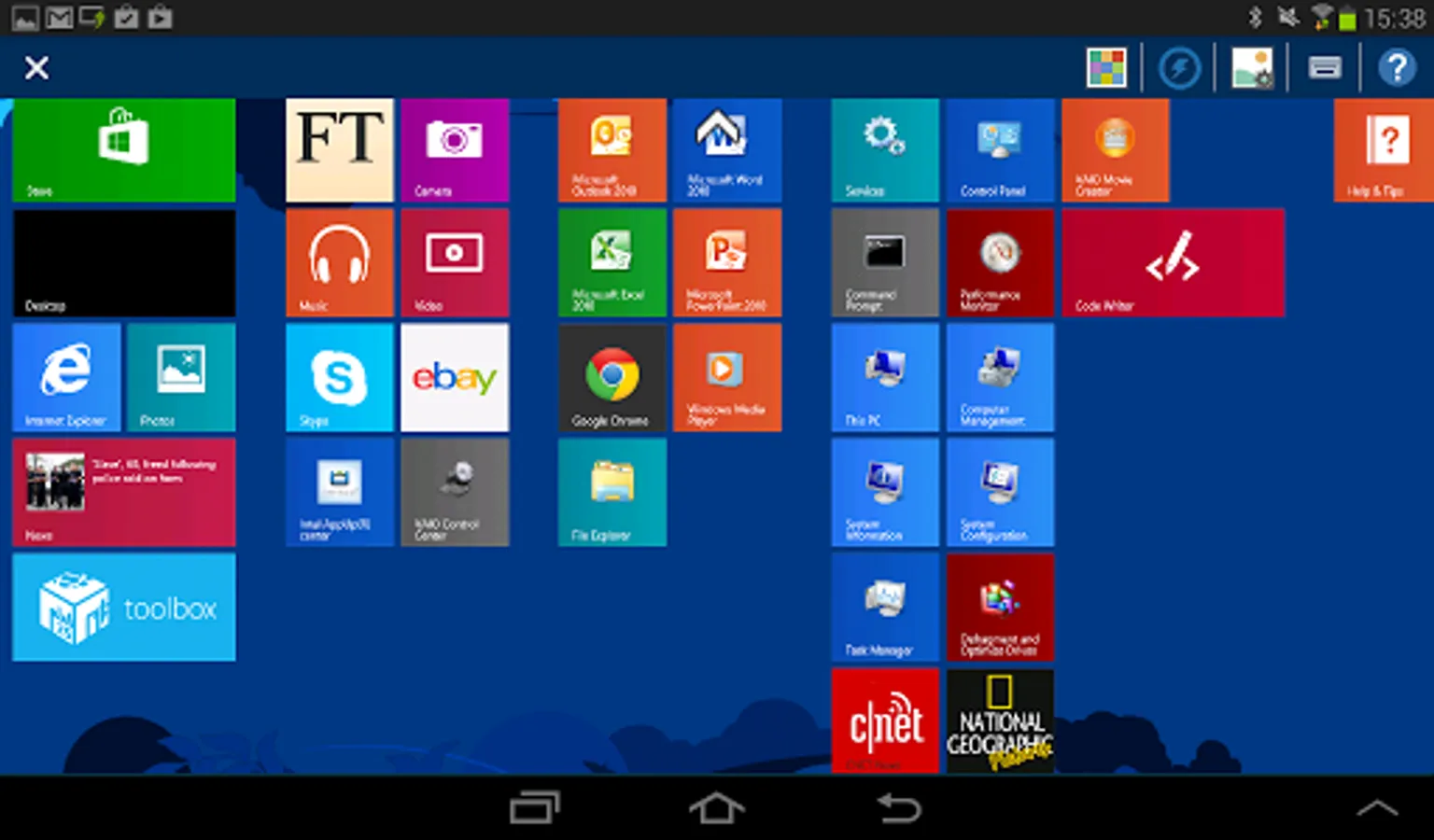
Task: Open Windows Media Player tile
Action: tap(727, 377)
